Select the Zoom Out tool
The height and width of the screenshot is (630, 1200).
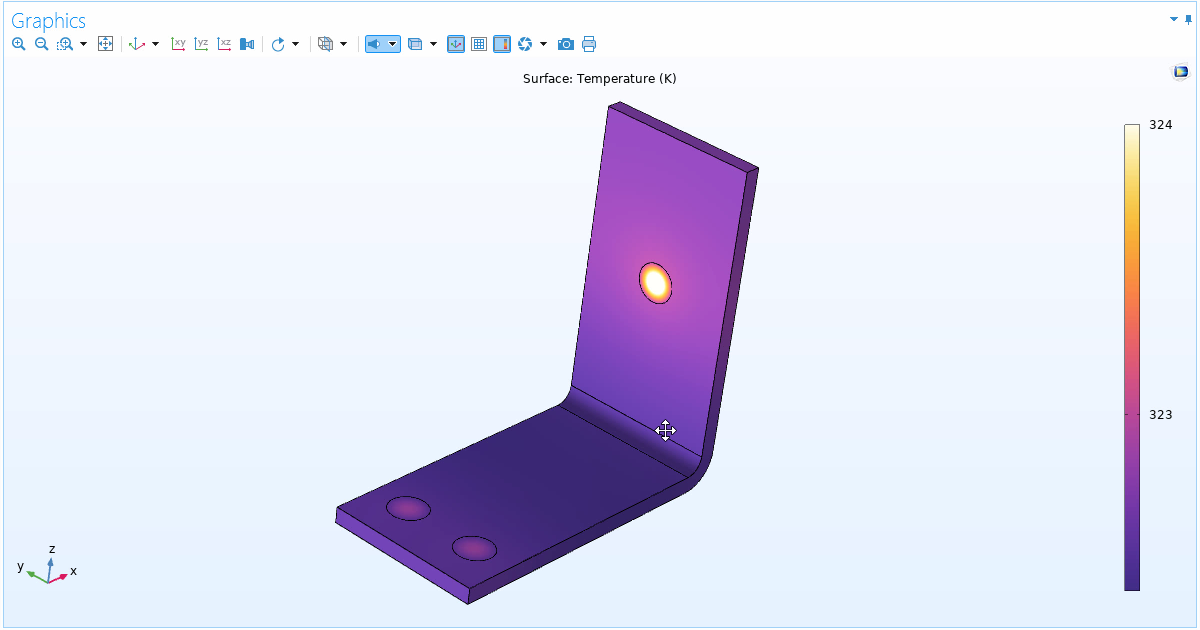click(41, 44)
